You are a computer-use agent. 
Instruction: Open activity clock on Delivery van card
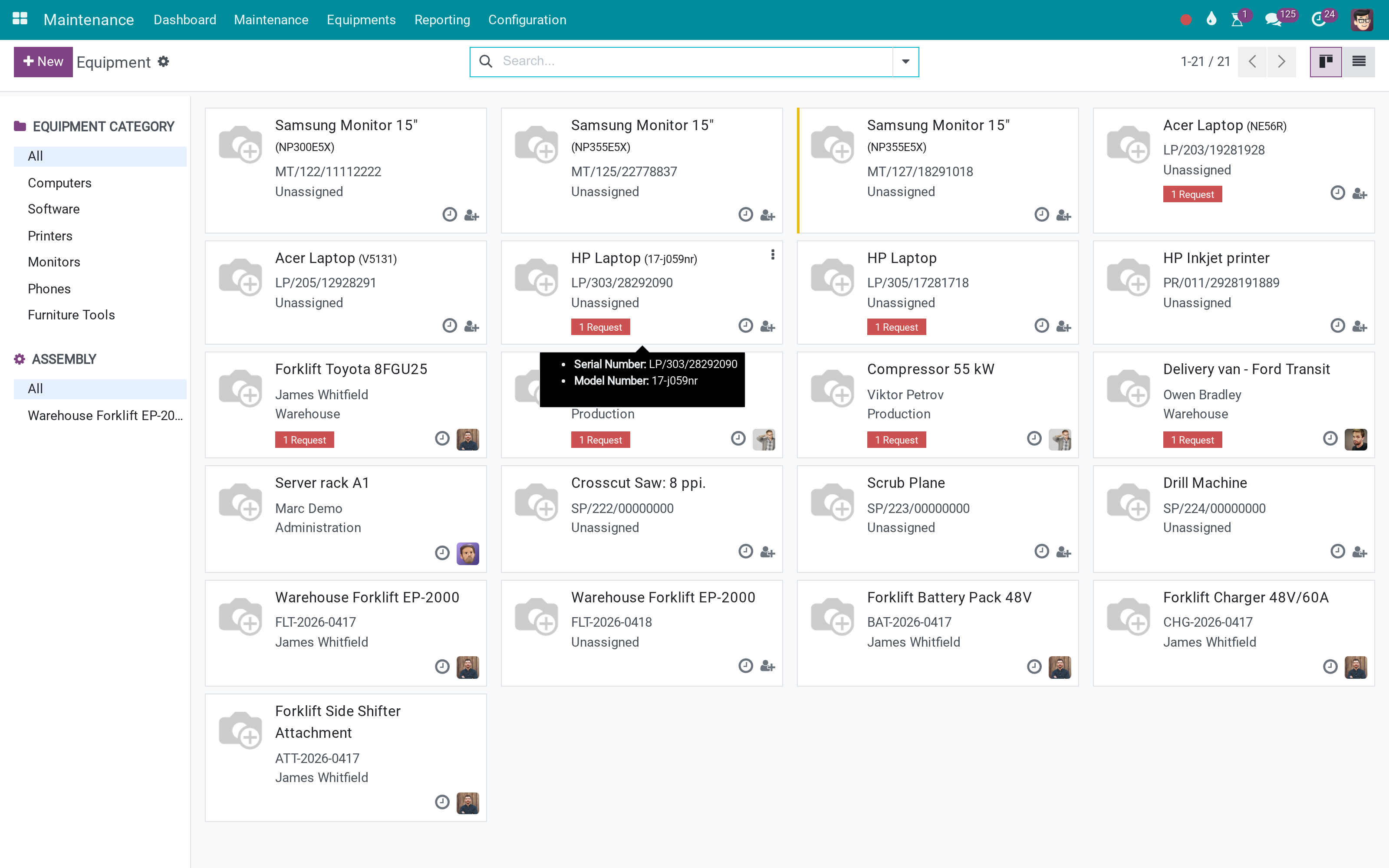[x=1330, y=439]
